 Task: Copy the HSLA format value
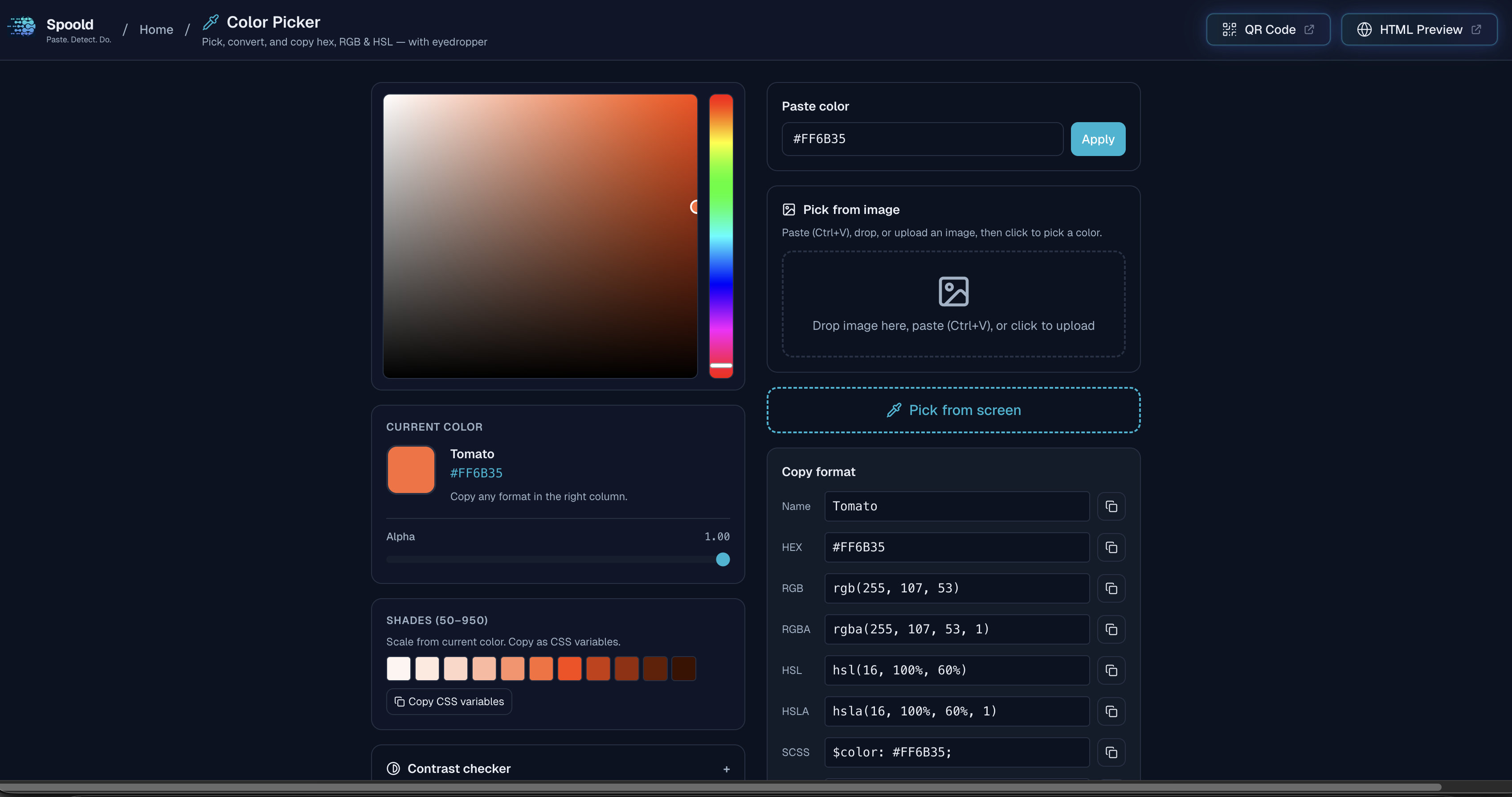[x=1111, y=711]
